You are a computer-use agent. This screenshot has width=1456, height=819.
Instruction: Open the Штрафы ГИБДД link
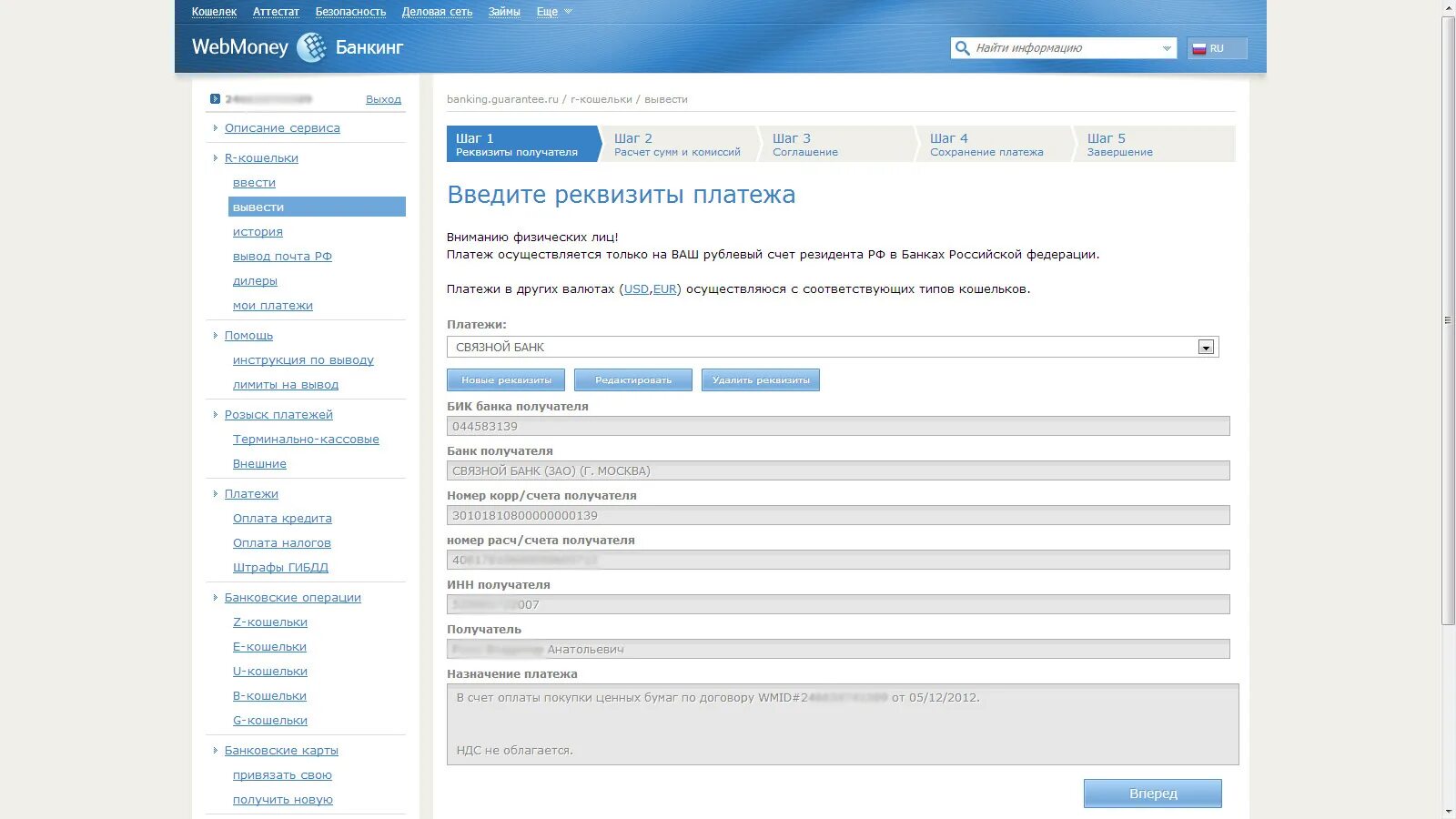[x=280, y=568]
